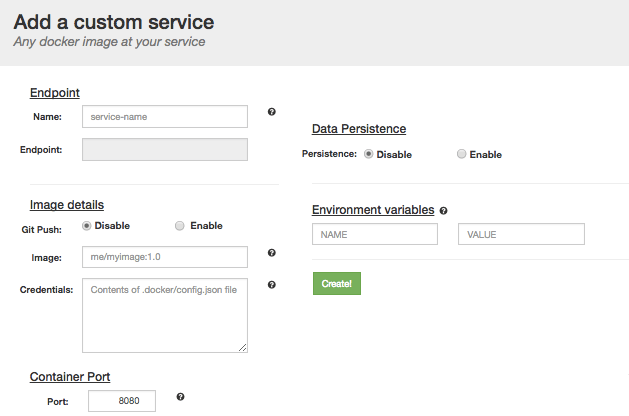Click the environment variable NAME field
The width and height of the screenshot is (629, 416).
375,234
